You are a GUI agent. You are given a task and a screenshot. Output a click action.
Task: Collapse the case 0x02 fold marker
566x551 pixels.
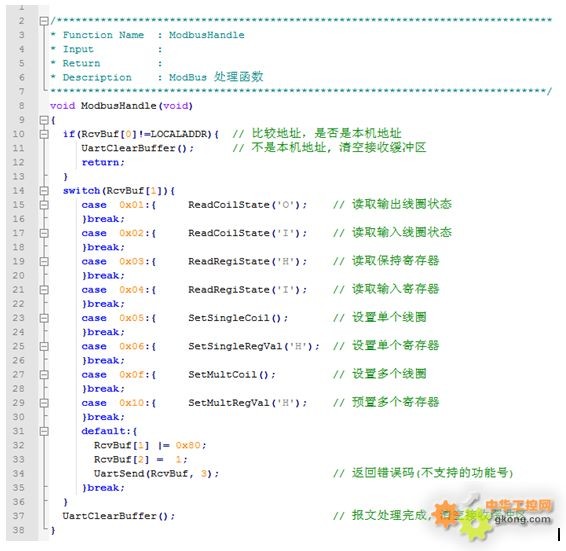(x=44, y=233)
